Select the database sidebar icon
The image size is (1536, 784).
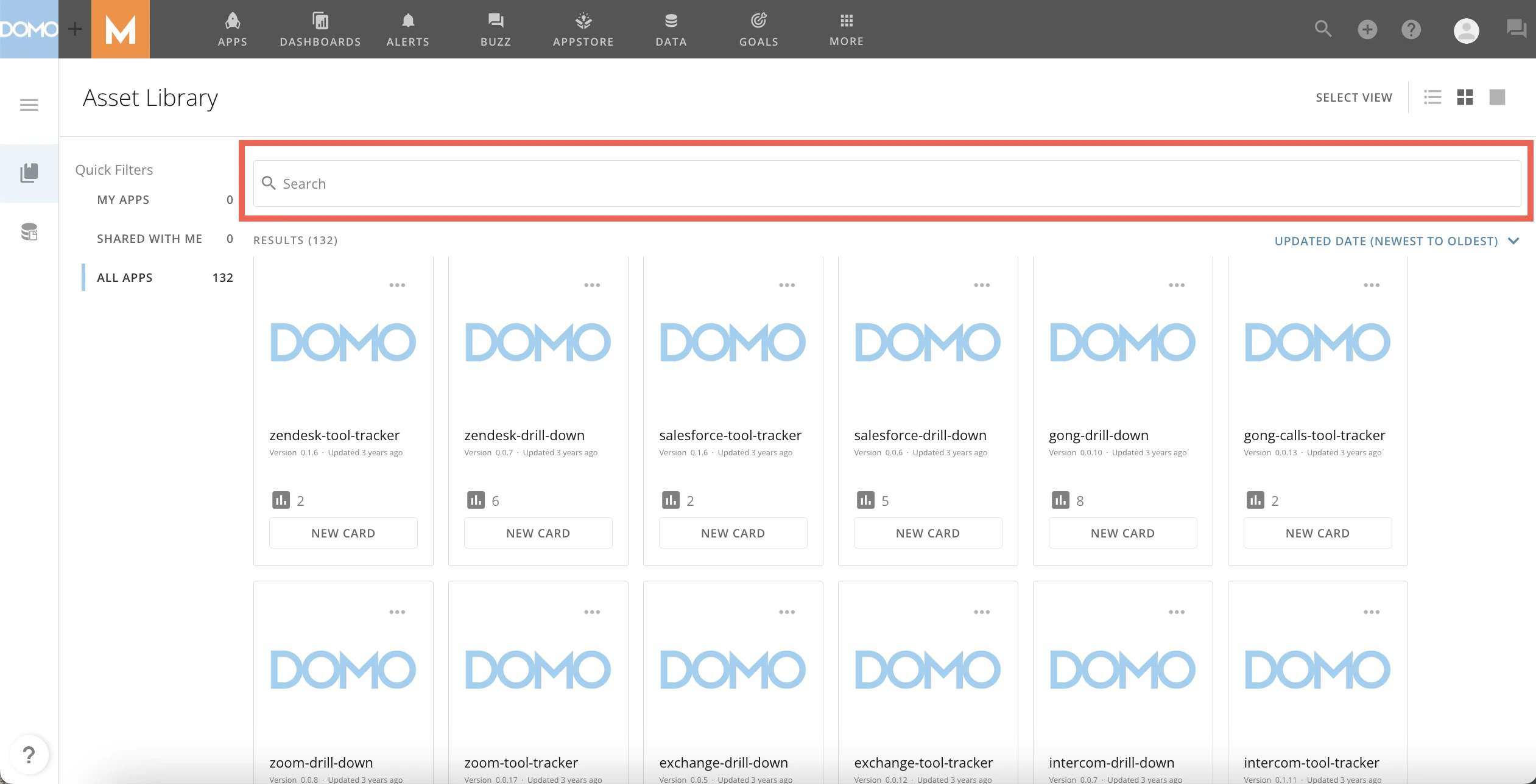point(29,232)
